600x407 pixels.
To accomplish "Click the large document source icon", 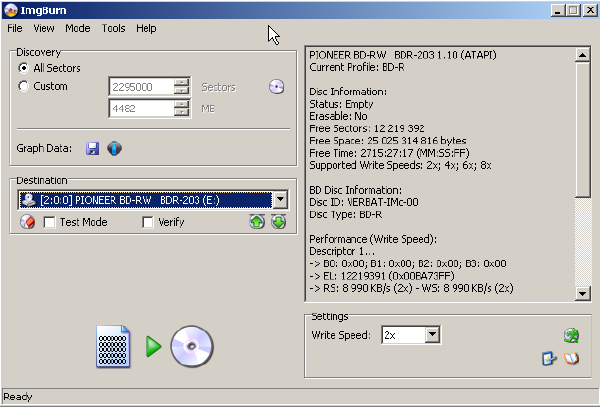I will (113, 347).
